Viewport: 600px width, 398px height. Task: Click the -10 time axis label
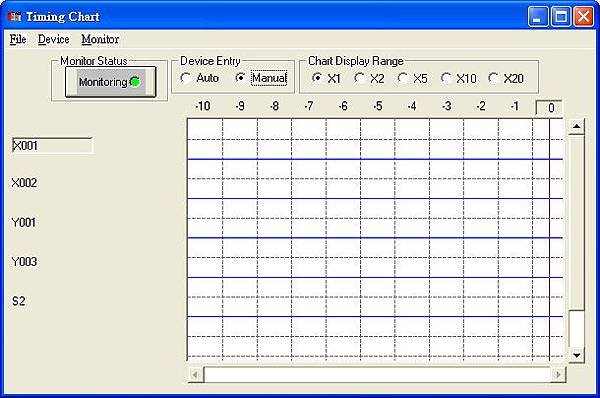pos(202,106)
